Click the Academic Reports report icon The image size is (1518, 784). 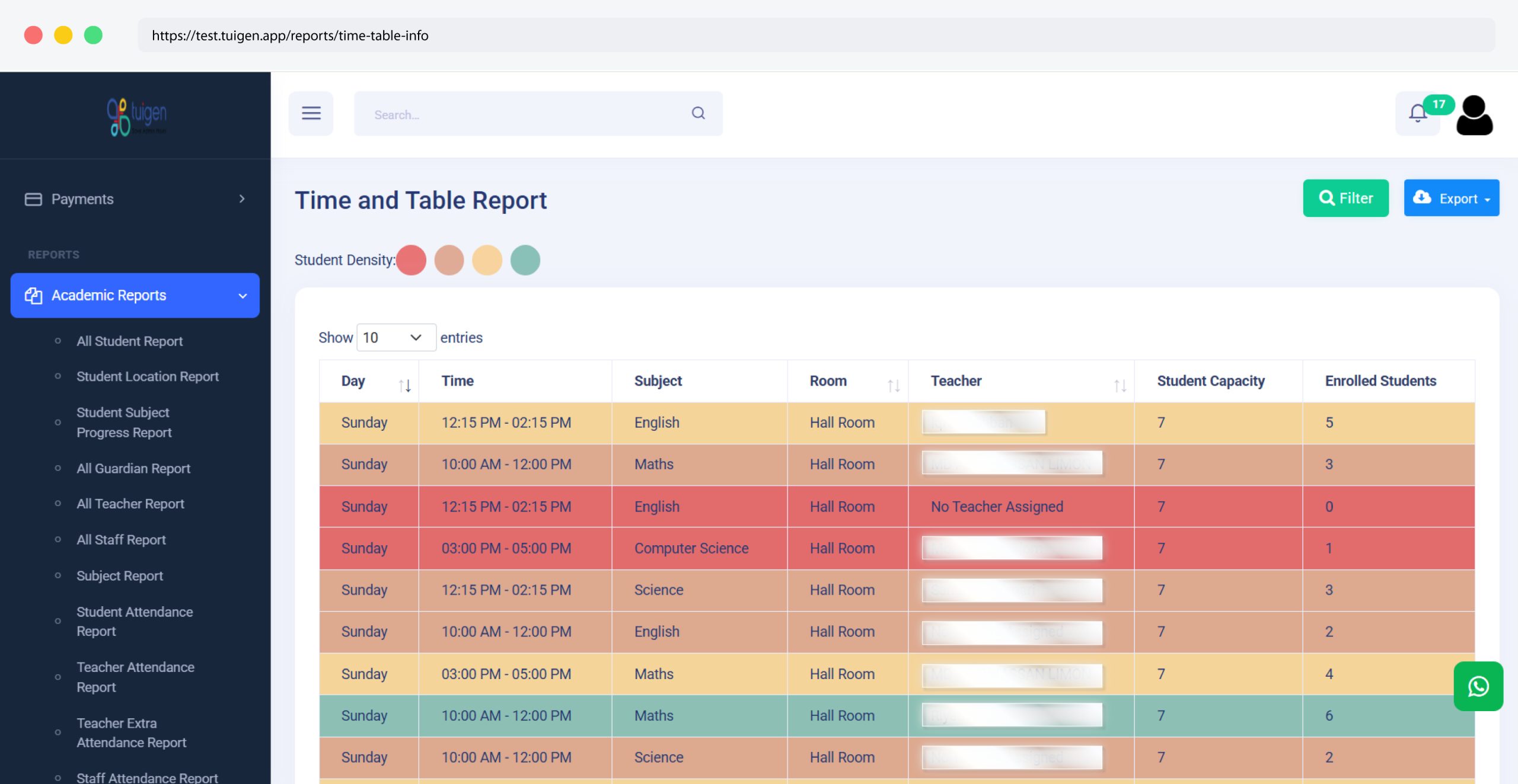[34, 295]
